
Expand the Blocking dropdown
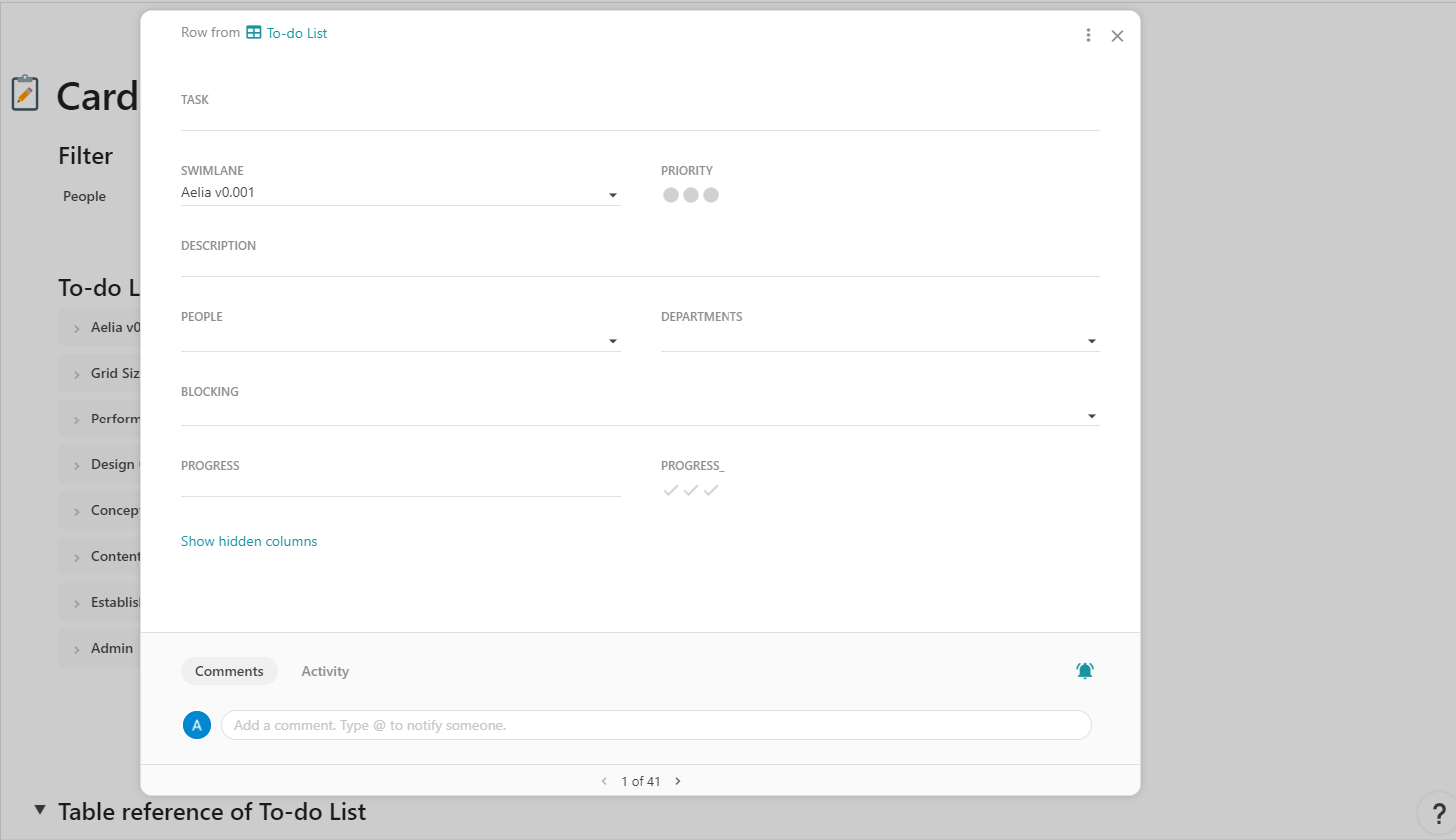(1092, 416)
